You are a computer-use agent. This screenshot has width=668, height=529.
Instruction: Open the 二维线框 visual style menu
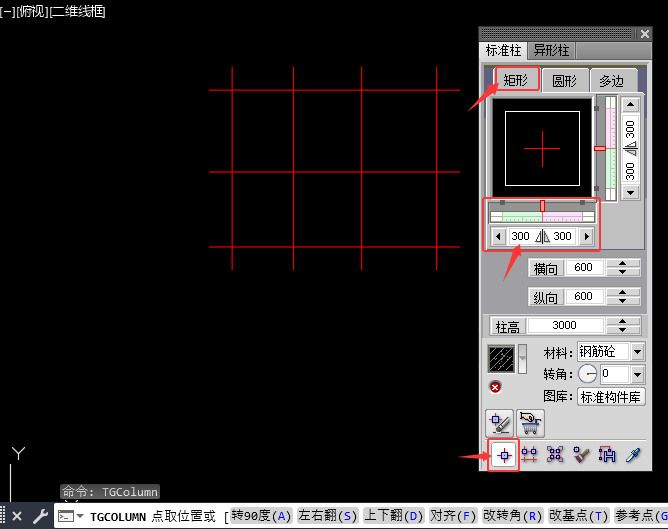point(78,12)
